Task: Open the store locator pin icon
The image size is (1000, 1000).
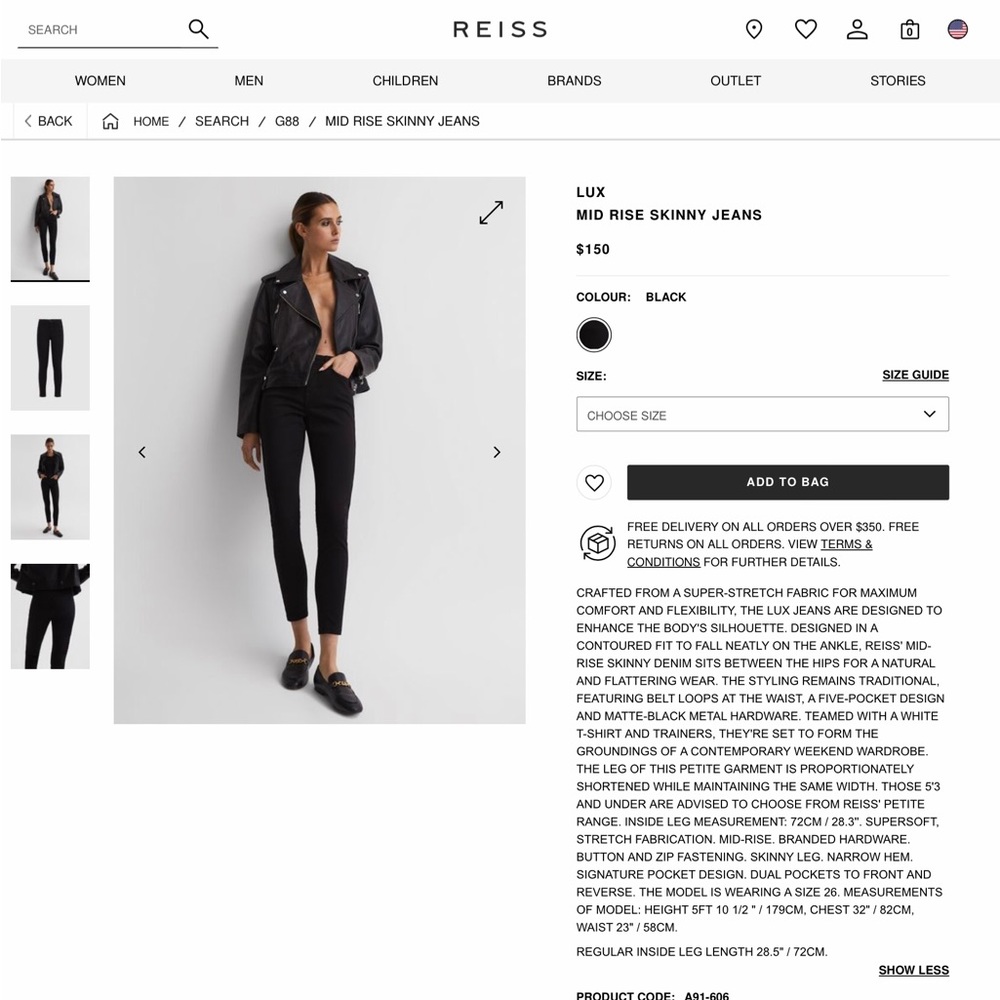Action: [x=754, y=29]
